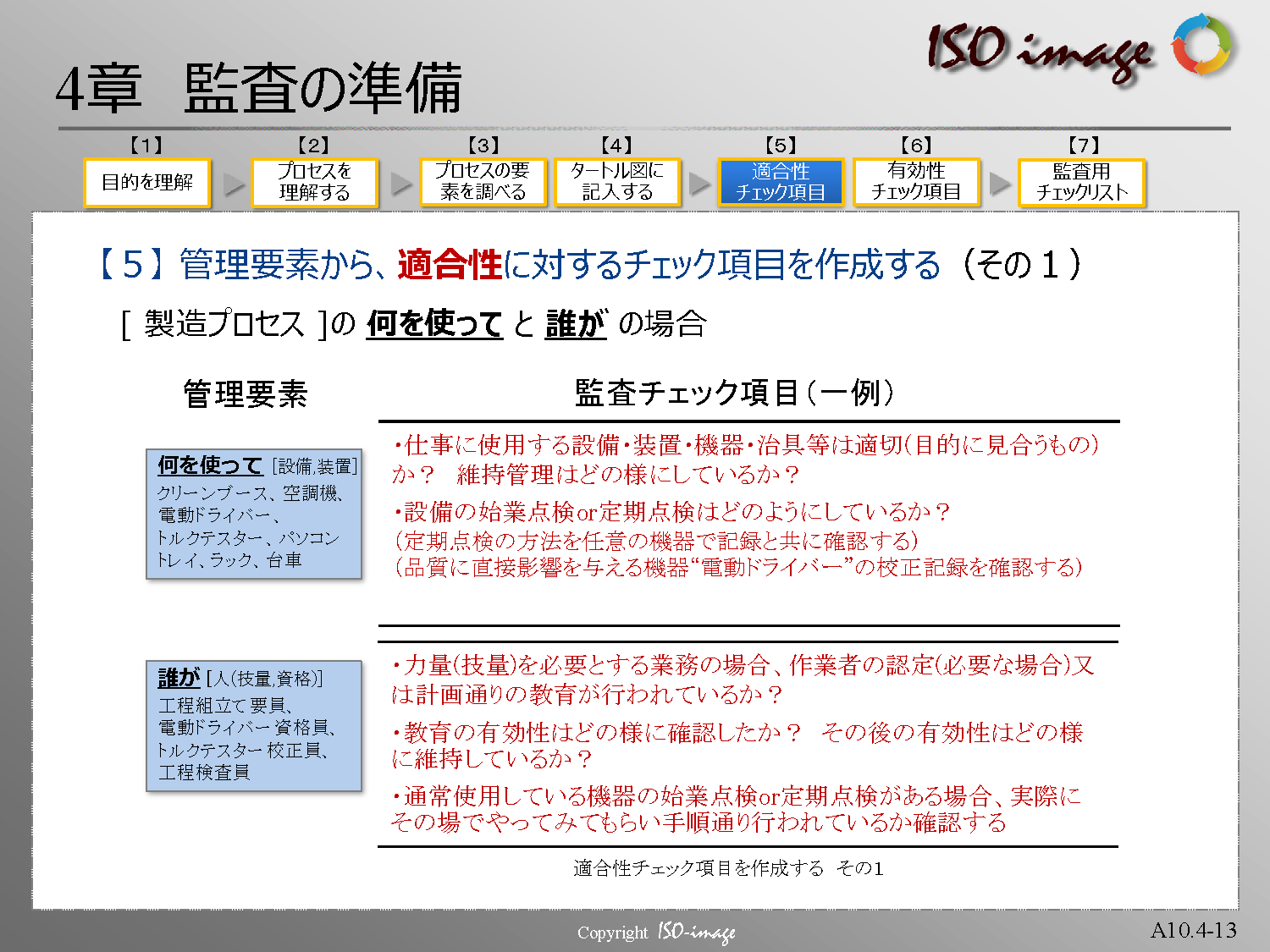The image size is (1270, 952).
Task: Click the arrow between steps 2 and 3
Action: [x=400, y=183]
